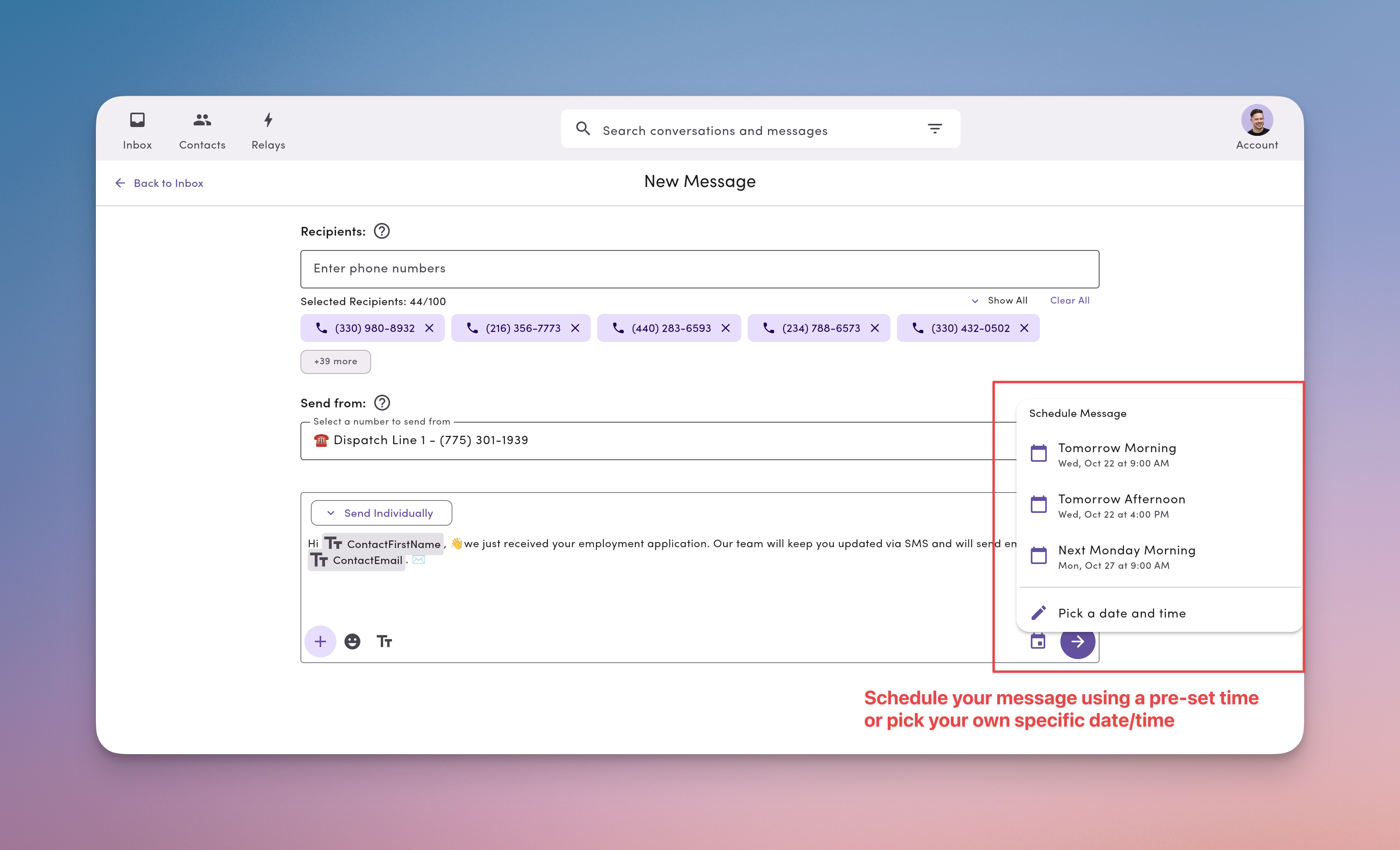Click Clear All to remove recipients
Screen dimensions: 1400x850
coord(1069,300)
